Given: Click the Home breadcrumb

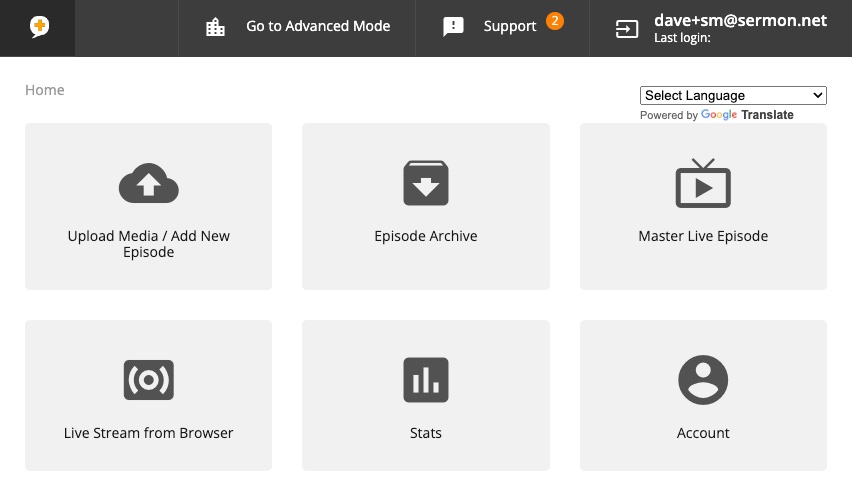Looking at the screenshot, I should (x=45, y=90).
